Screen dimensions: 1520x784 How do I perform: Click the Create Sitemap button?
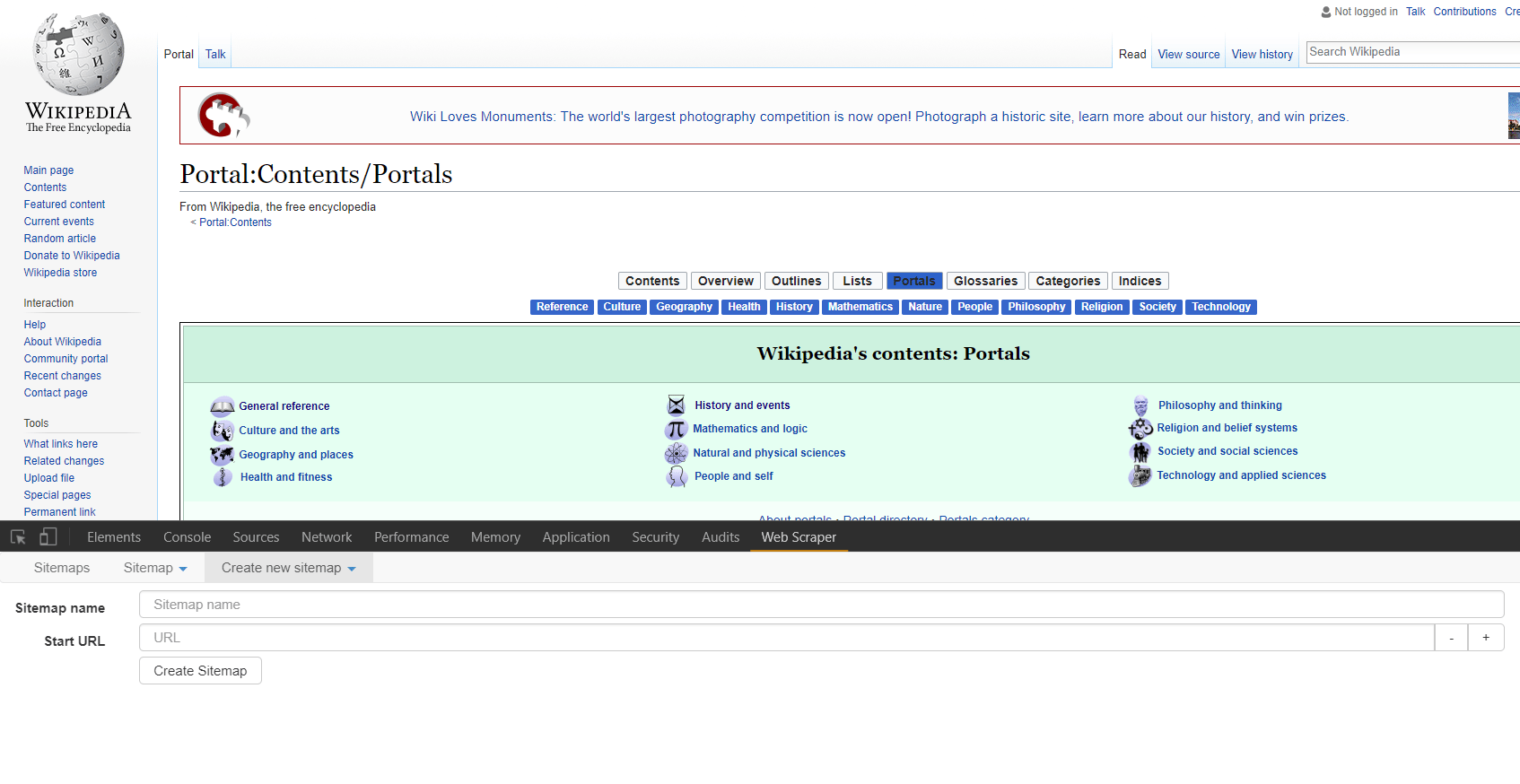click(200, 671)
